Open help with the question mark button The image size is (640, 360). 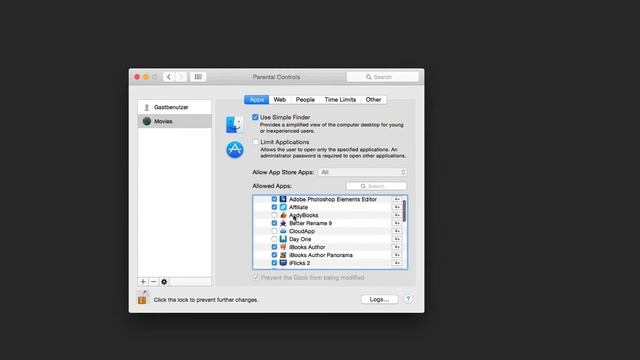[408, 299]
